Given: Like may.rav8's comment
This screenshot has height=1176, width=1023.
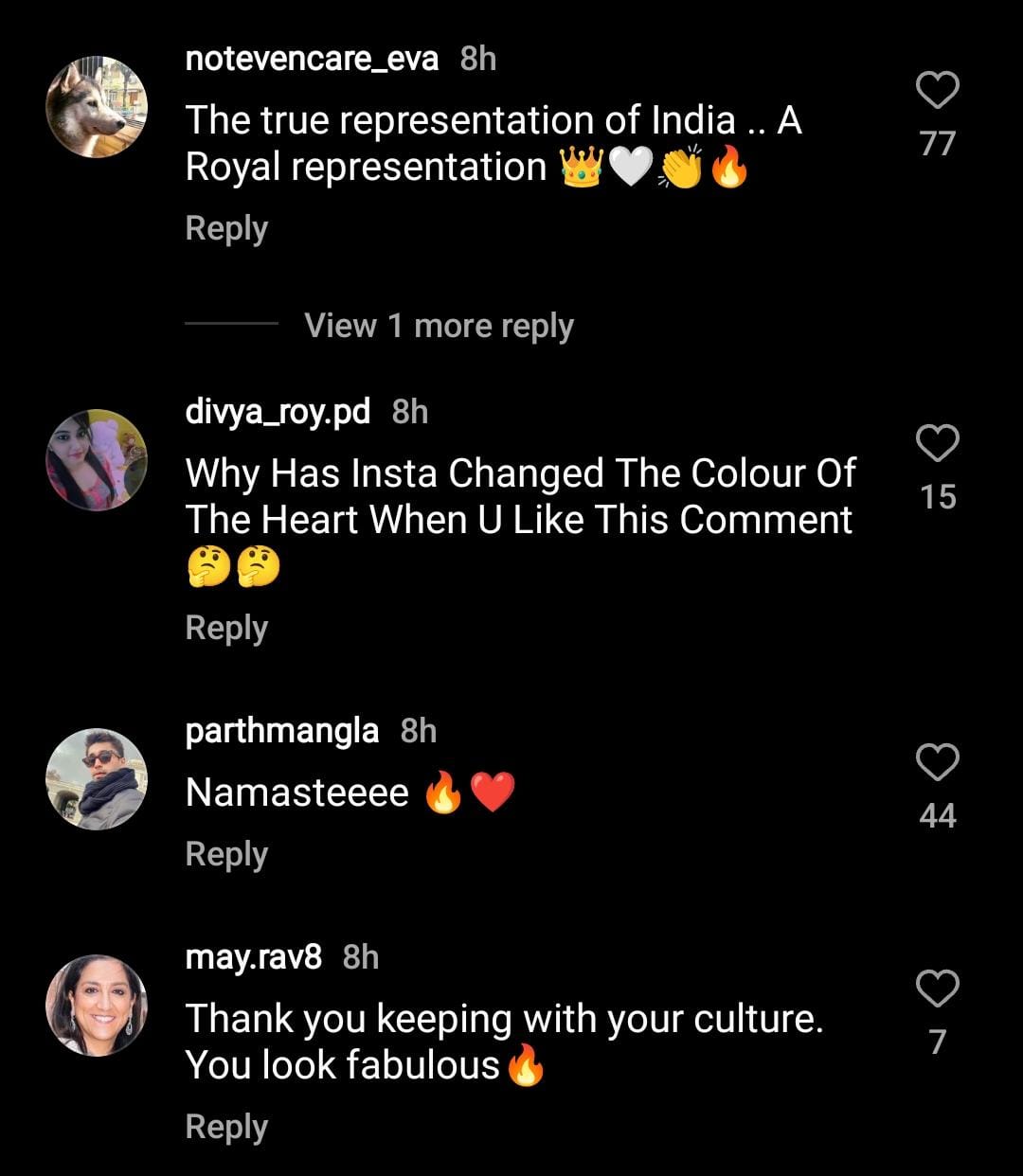Looking at the screenshot, I should [x=937, y=989].
